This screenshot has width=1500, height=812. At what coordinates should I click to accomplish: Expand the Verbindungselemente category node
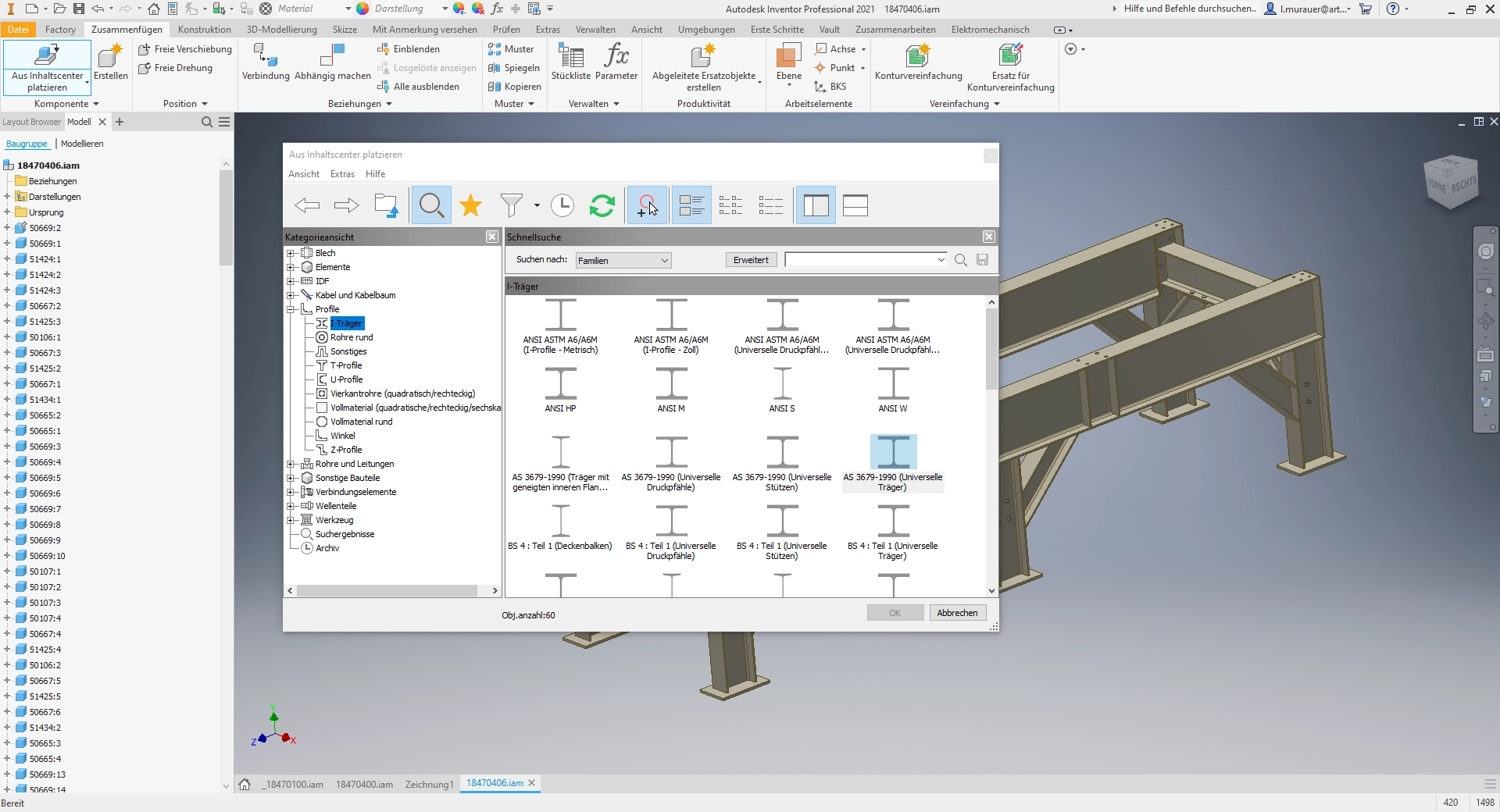point(291,492)
